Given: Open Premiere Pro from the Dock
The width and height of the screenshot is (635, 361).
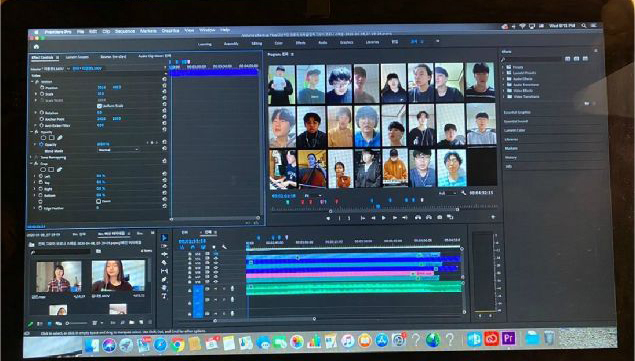Looking at the screenshot, I should [509, 338].
